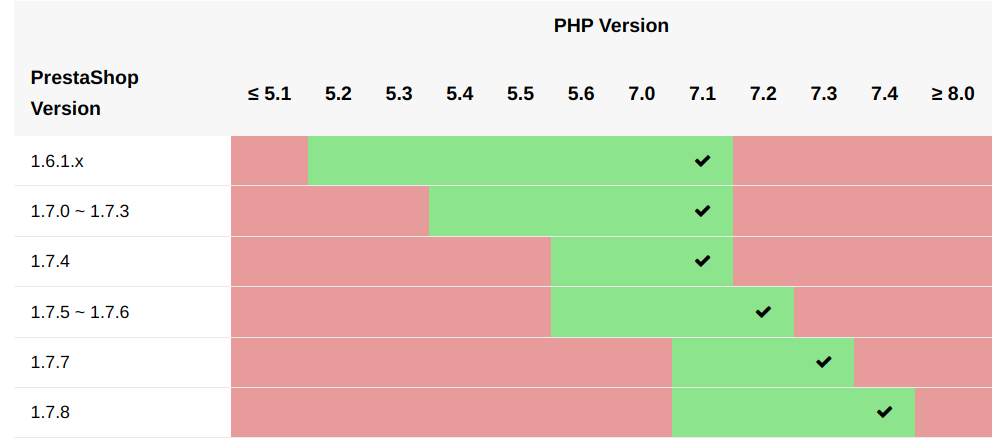1001x443 pixels.
Task: Select the 7.4 PHP column header
Action: click(x=884, y=94)
